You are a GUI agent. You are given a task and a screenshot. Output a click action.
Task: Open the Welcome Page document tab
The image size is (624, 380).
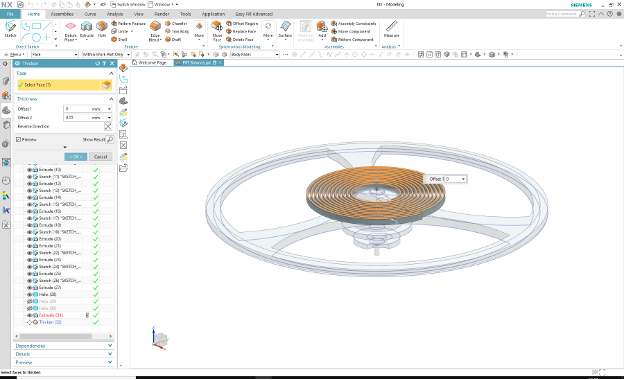(x=150, y=62)
